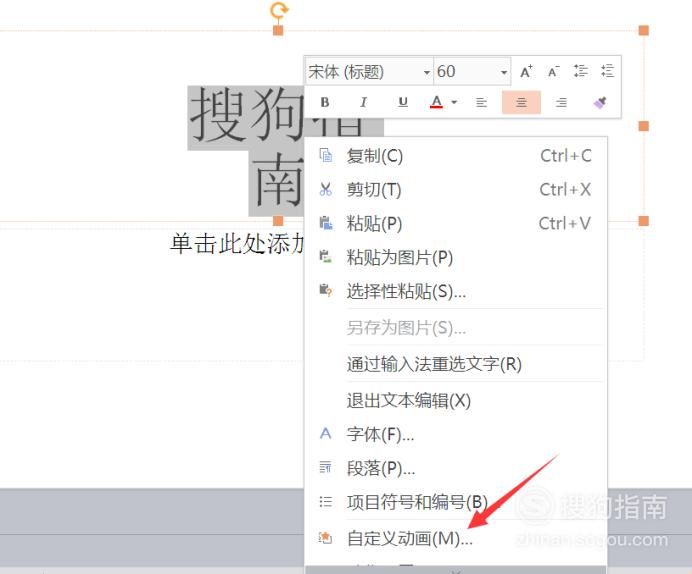Apply the red font color A button
This screenshot has width=692, height=574.
click(x=436, y=102)
